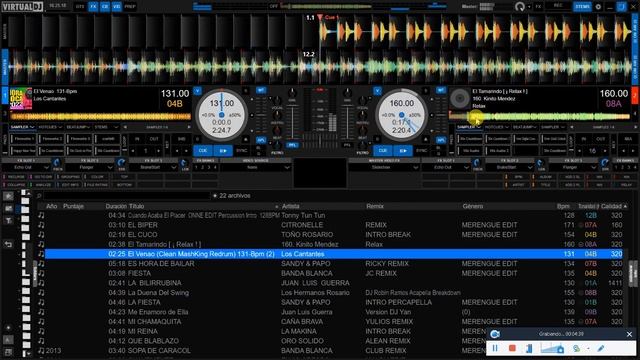The width and height of the screenshot is (640, 360).
Task: Click the right deck eject icon
Action: (x=425, y=140)
